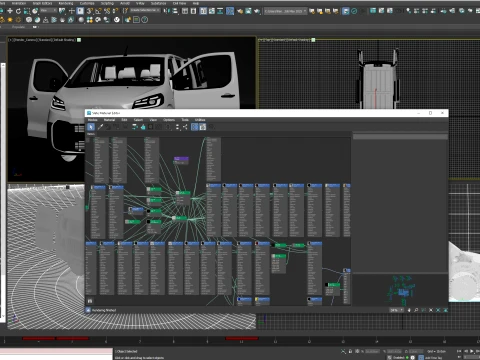The height and width of the screenshot is (360, 480).
Task: Open the Utilities menu in Slate editor
Action: click(200, 120)
